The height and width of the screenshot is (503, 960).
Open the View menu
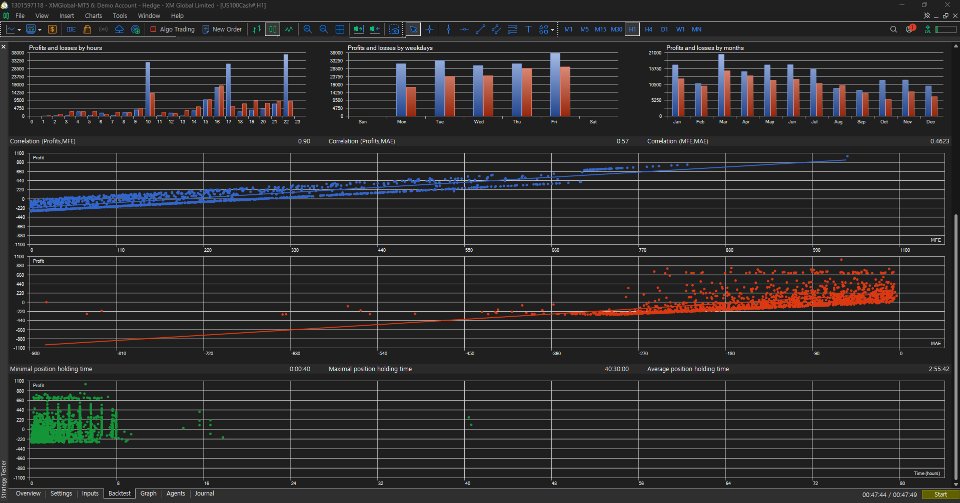pyautogui.click(x=42, y=15)
